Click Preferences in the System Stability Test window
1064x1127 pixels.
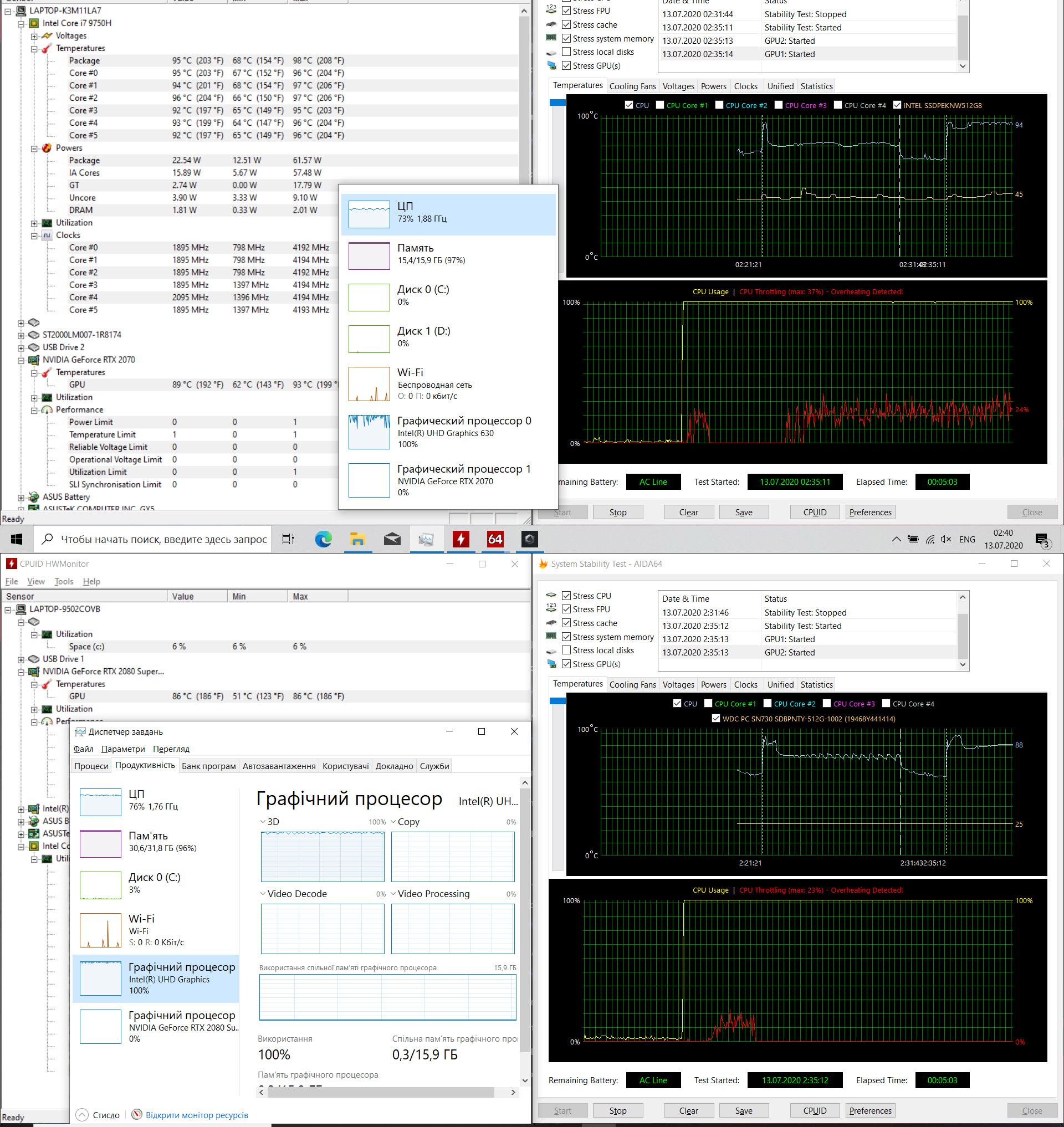tap(870, 1110)
